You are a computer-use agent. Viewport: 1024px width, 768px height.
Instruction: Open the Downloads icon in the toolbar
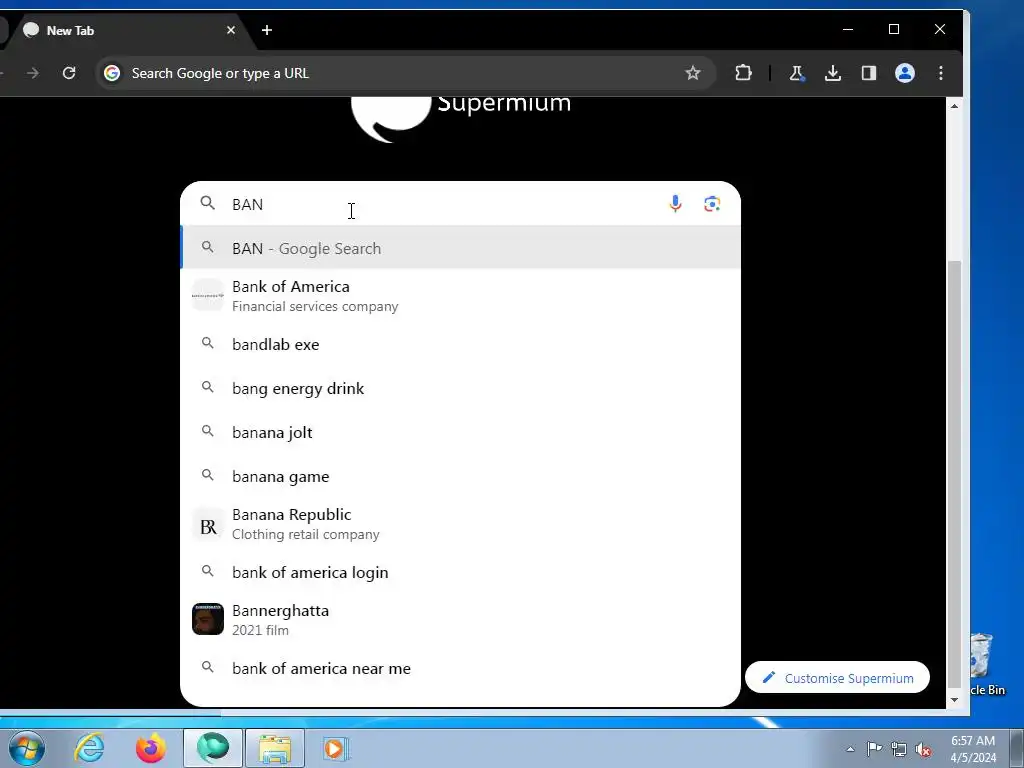(832, 73)
